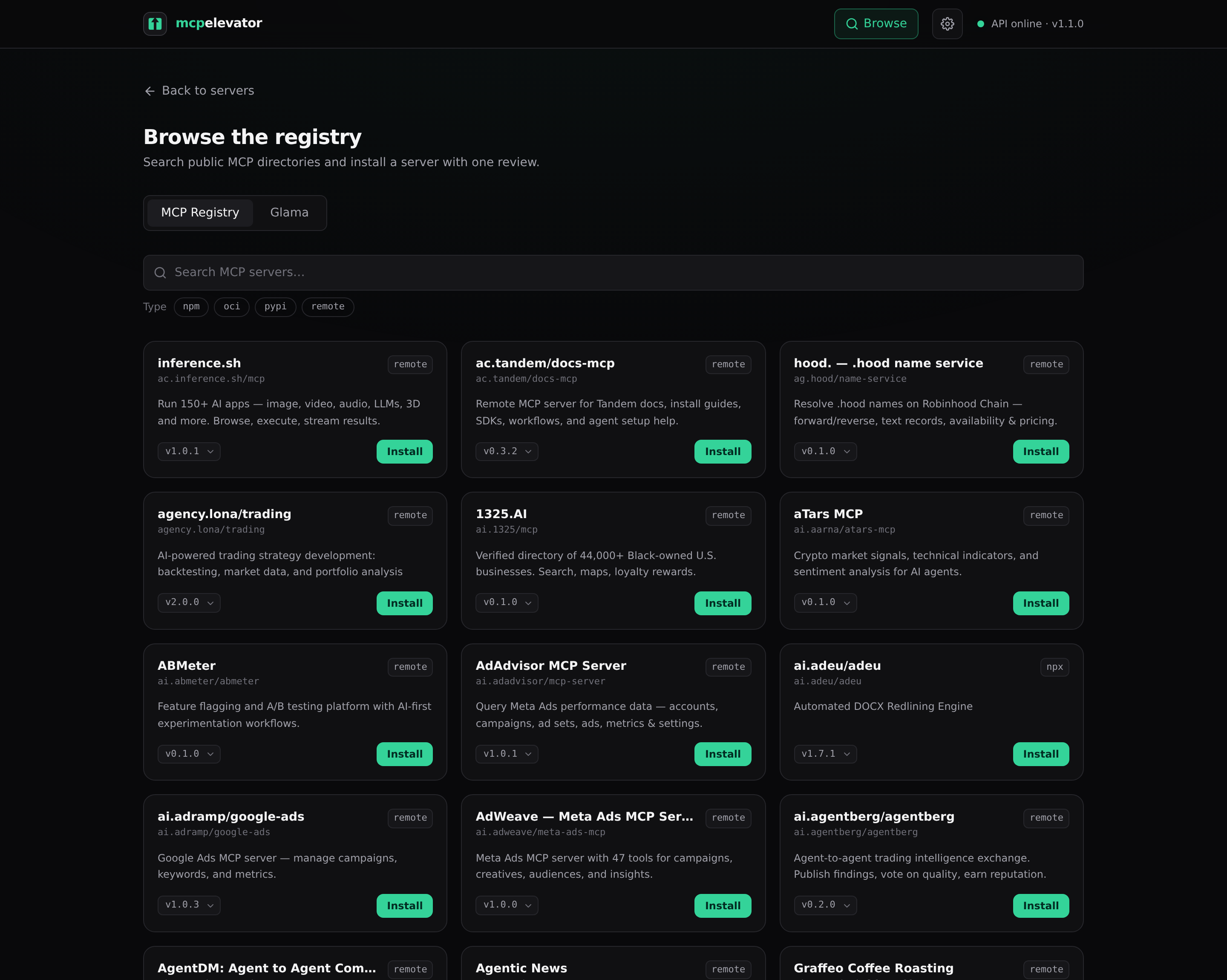Toggle the pypi type filter
The height and width of the screenshot is (980, 1227).
(x=276, y=307)
